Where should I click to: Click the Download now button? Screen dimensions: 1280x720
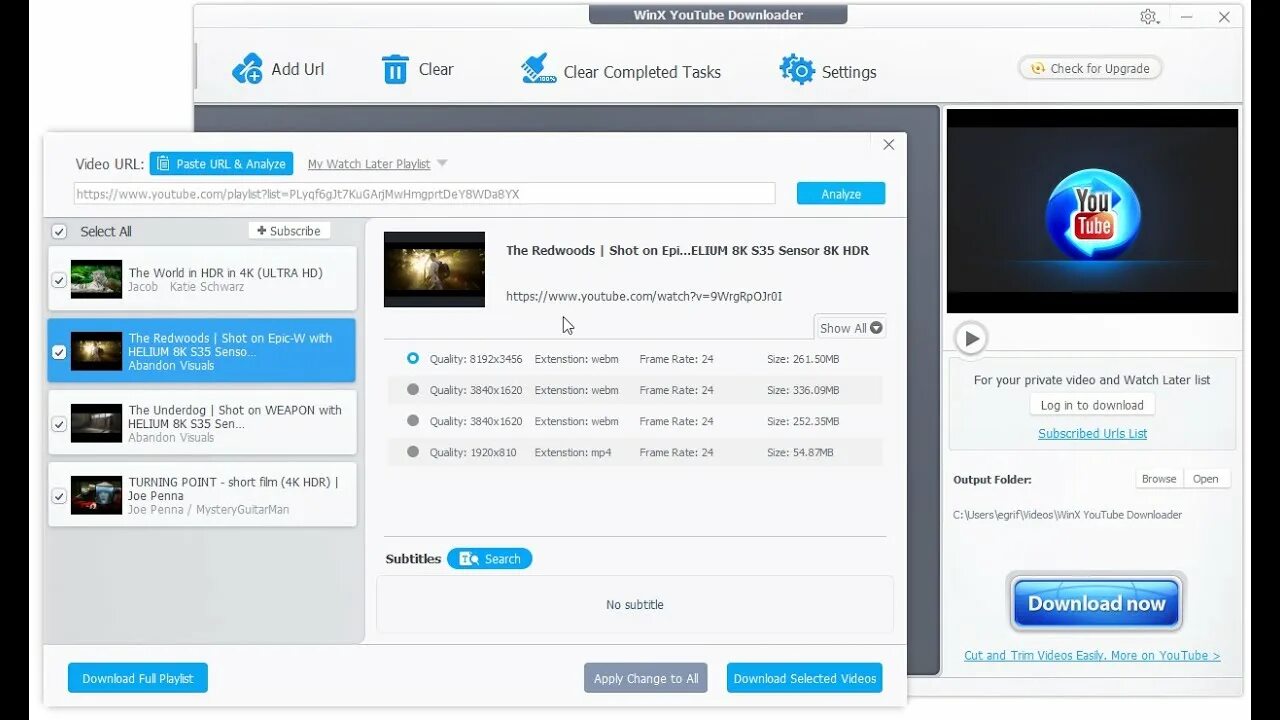1097,603
